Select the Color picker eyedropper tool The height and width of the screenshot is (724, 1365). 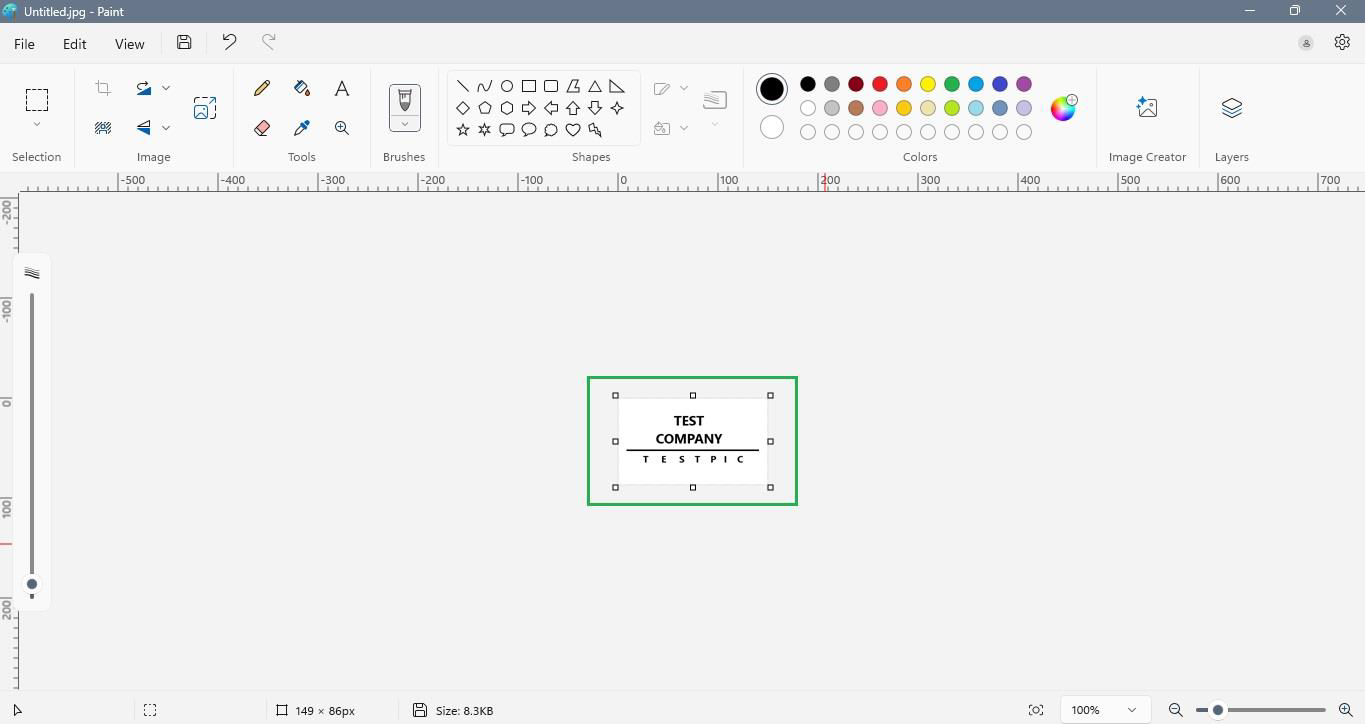(302, 128)
